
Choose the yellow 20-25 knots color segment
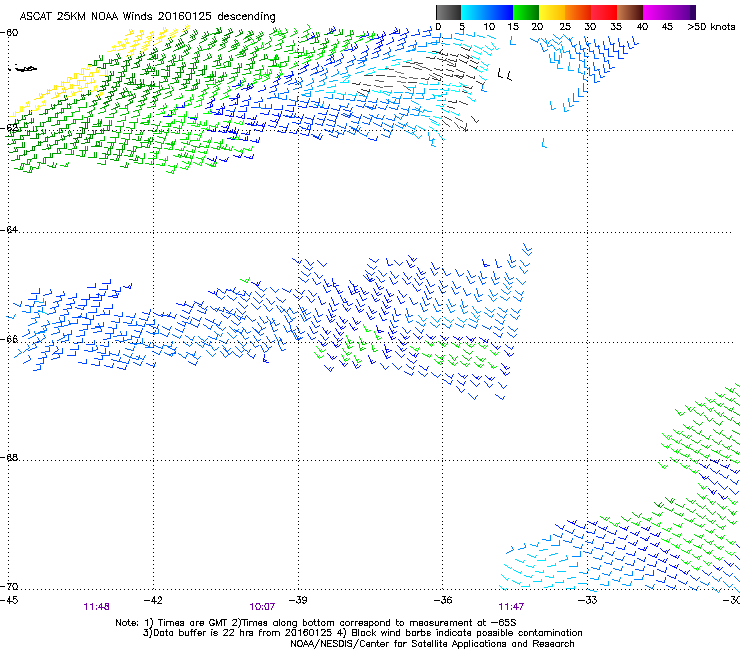tap(552, 12)
